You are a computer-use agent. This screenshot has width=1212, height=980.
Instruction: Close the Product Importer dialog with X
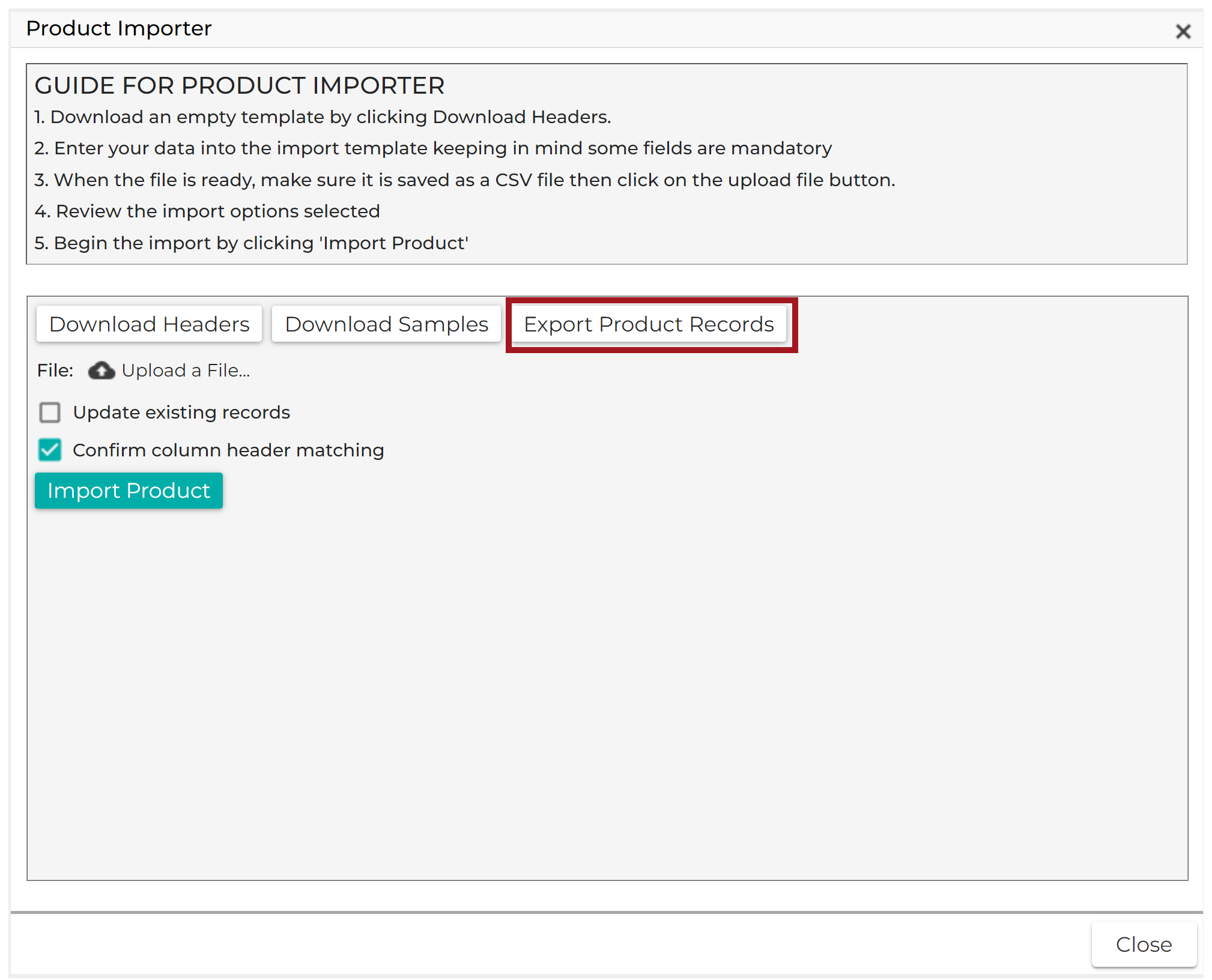pyautogui.click(x=1183, y=31)
